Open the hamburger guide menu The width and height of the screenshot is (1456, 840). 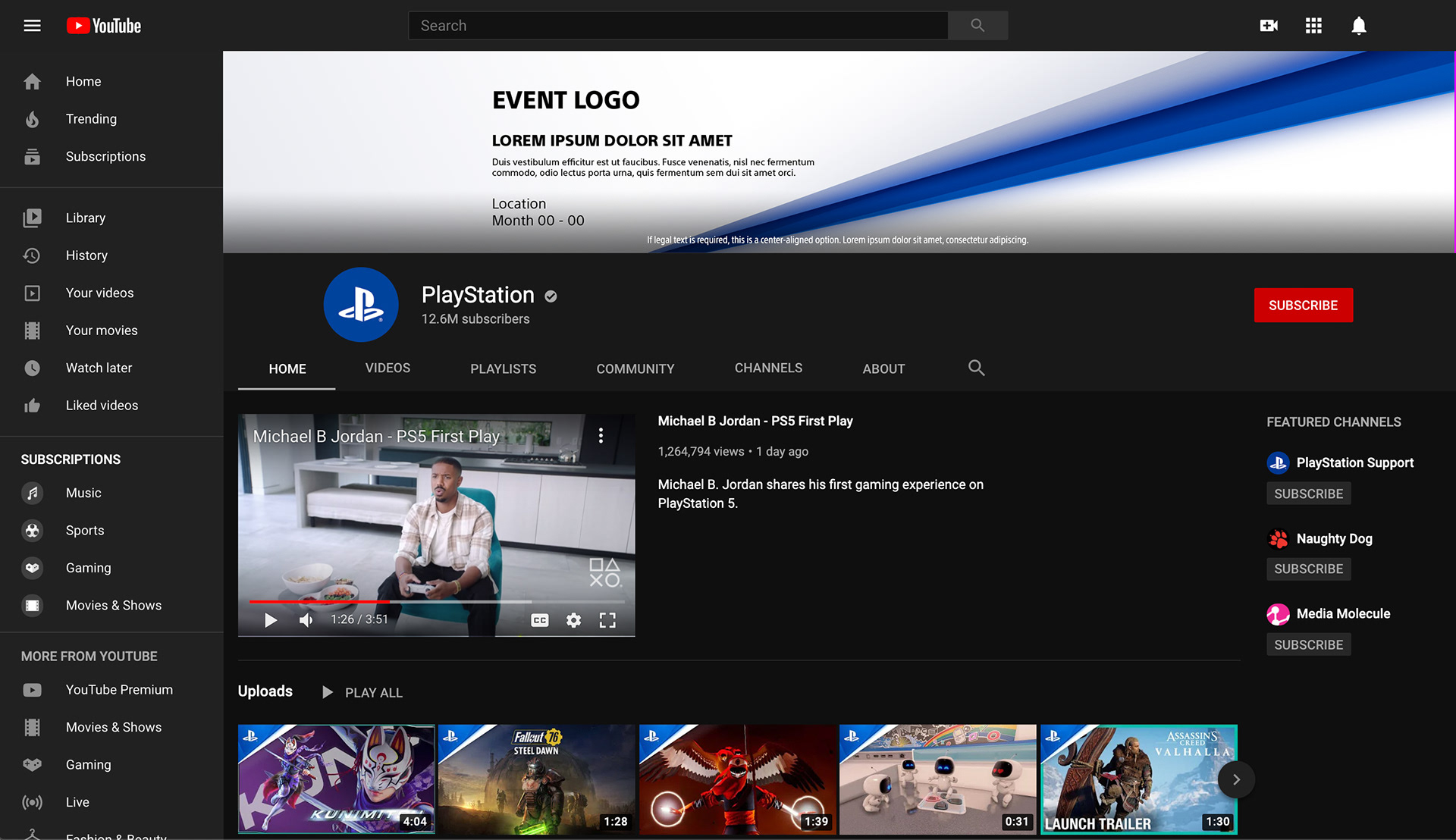(32, 26)
